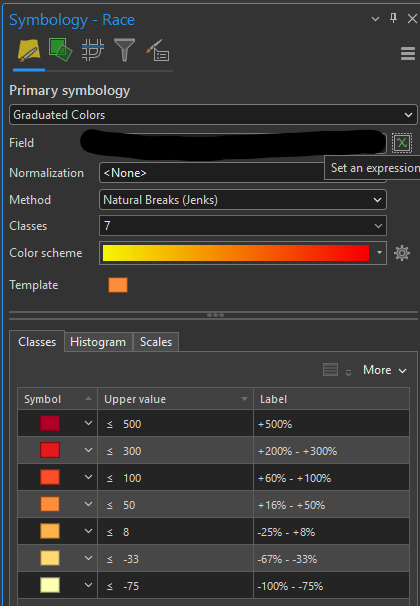Open the Symbology pane hamburger menu

click(x=408, y=54)
